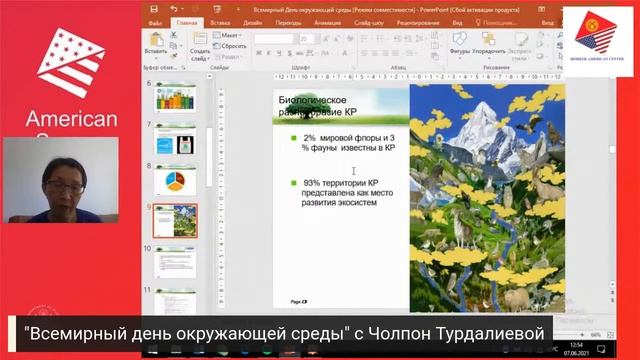
Task: Click slide title Биологическое разнообразие КР
Action: (x=318, y=106)
